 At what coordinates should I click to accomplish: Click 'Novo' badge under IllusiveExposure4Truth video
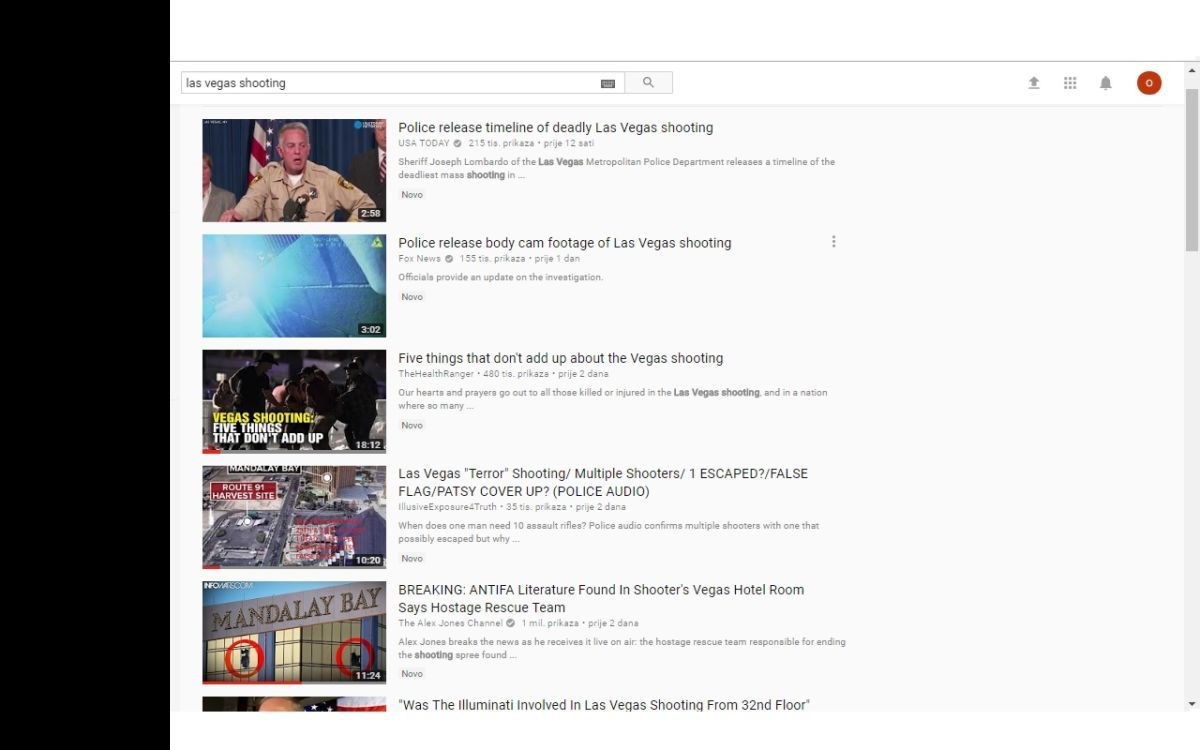pos(412,559)
